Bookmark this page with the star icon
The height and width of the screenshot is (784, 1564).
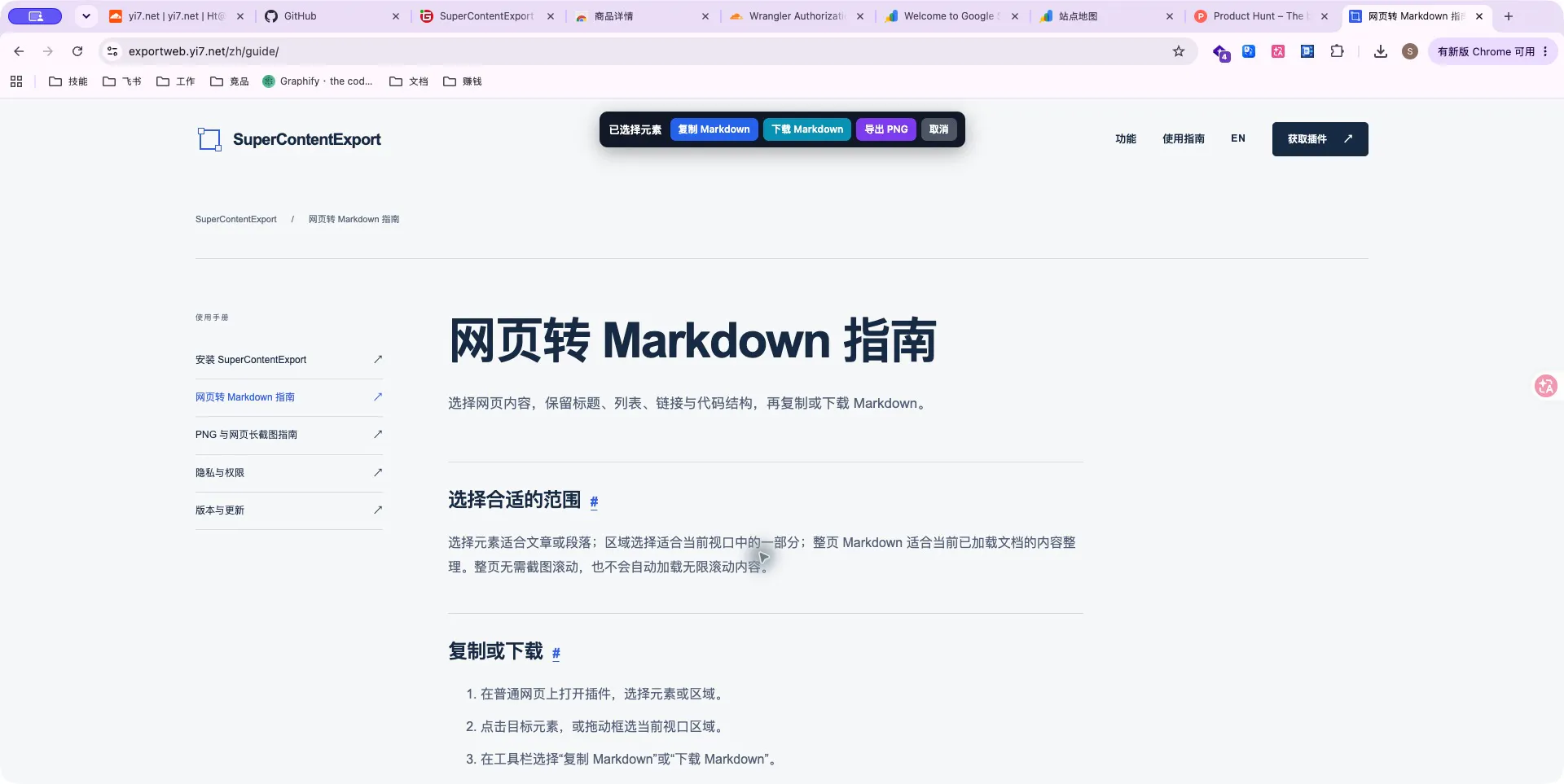(x=1179, y=51)
